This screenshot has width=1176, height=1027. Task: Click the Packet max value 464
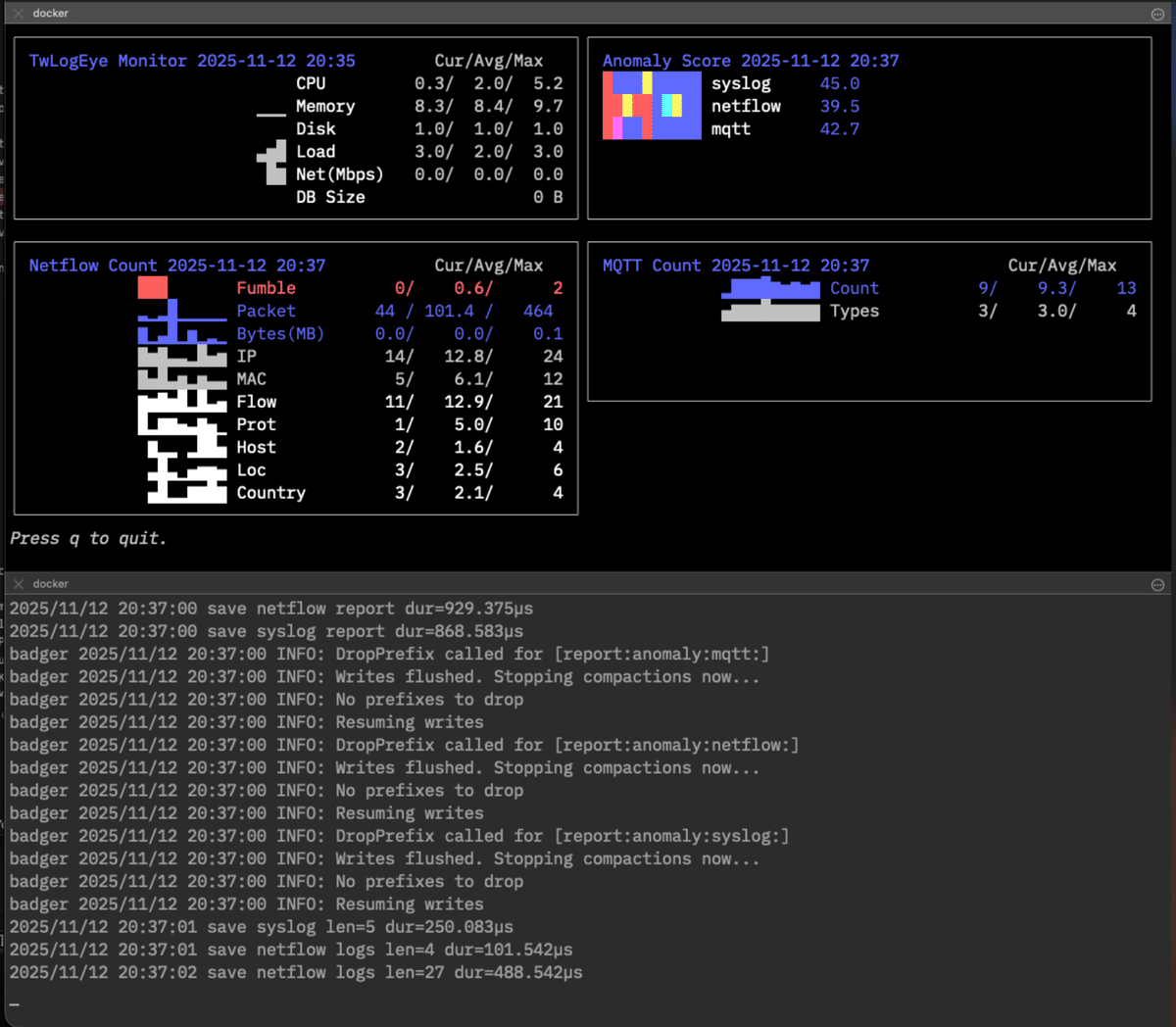[x=538, y=311]
